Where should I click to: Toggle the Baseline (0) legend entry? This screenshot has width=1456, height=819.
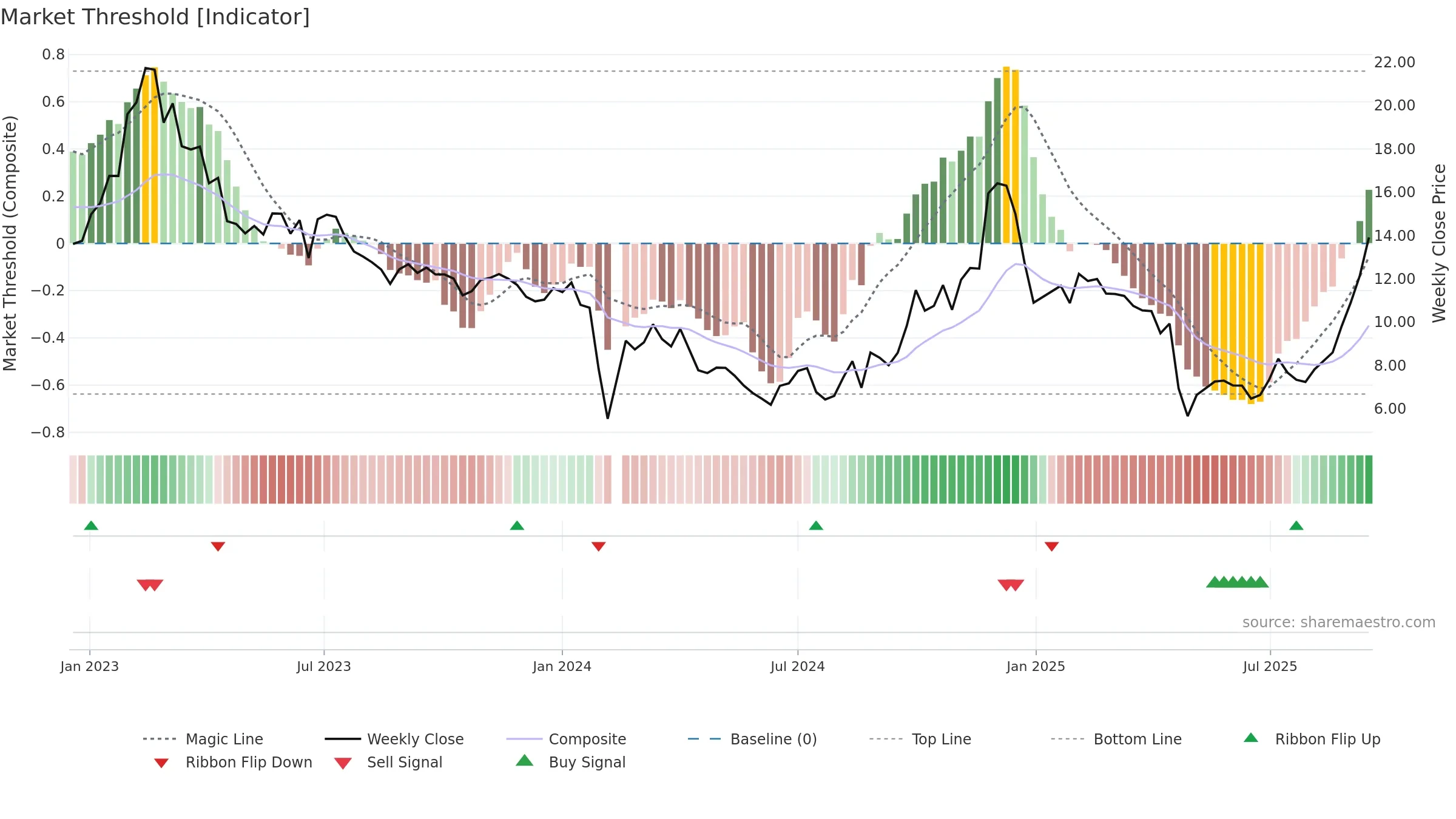tap(752, 739)
